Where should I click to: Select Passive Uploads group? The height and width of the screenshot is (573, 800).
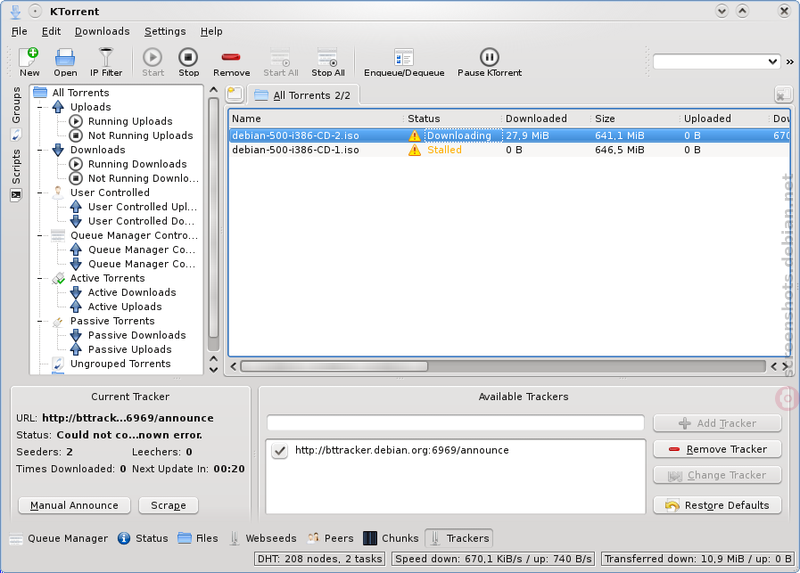point(129,350)
